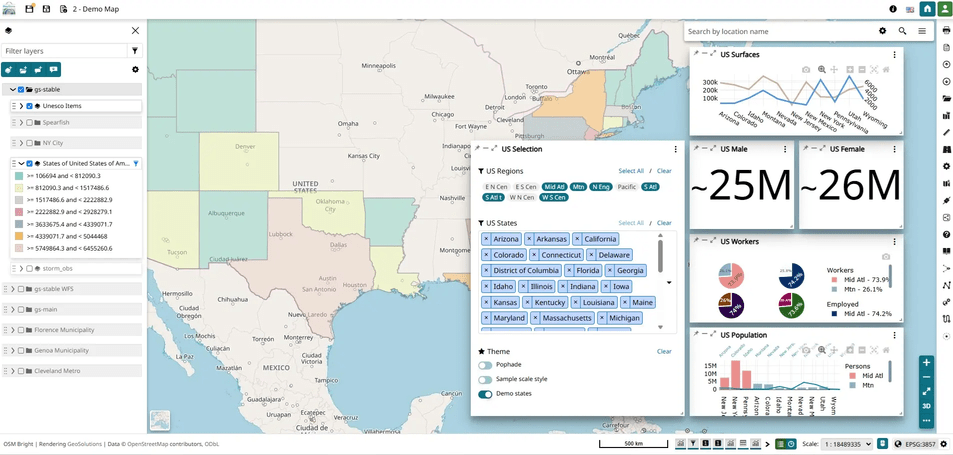Open US Workers widget kebab menu

(894, 242)
